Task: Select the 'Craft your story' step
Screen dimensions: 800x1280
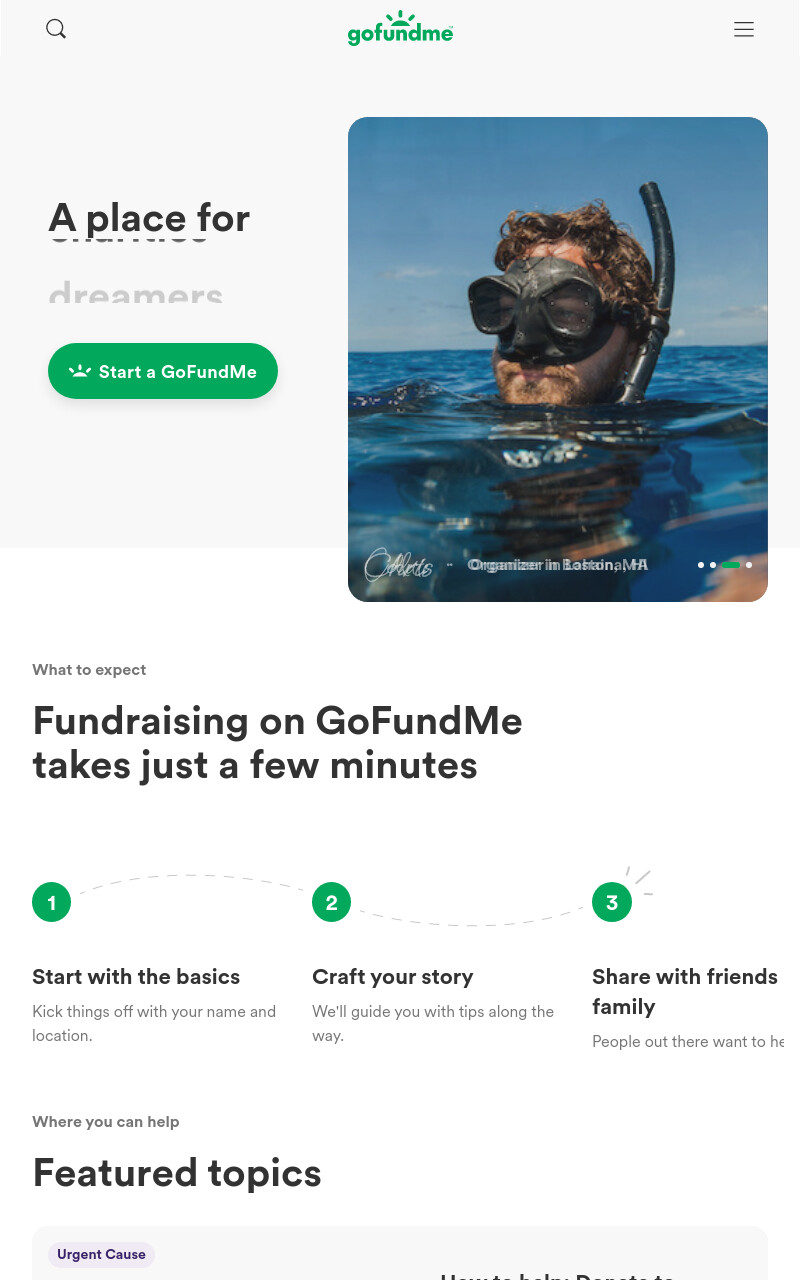Action: pyautogui.click(x=393, y=977)
